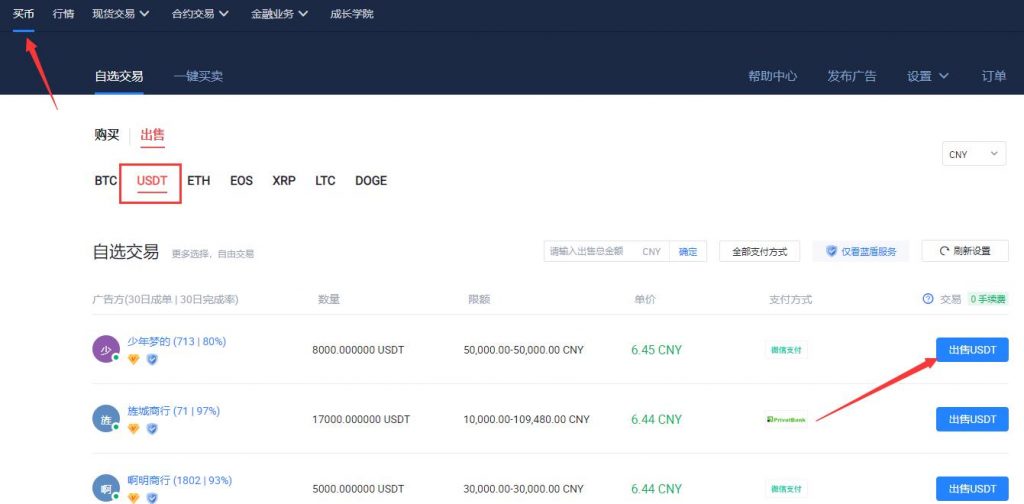Select the DOGE coin tab
The image size is (1024, 504).
[371, 181]
